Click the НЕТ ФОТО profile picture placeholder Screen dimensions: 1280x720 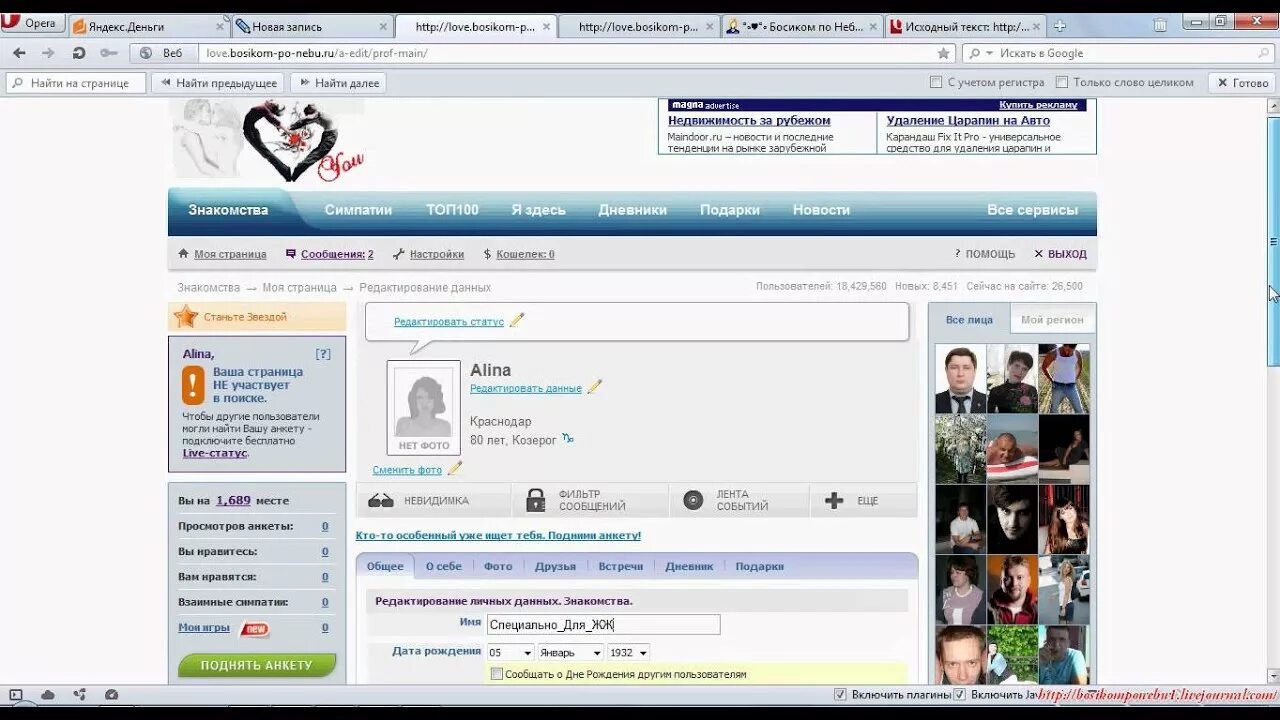pos(424,408)
